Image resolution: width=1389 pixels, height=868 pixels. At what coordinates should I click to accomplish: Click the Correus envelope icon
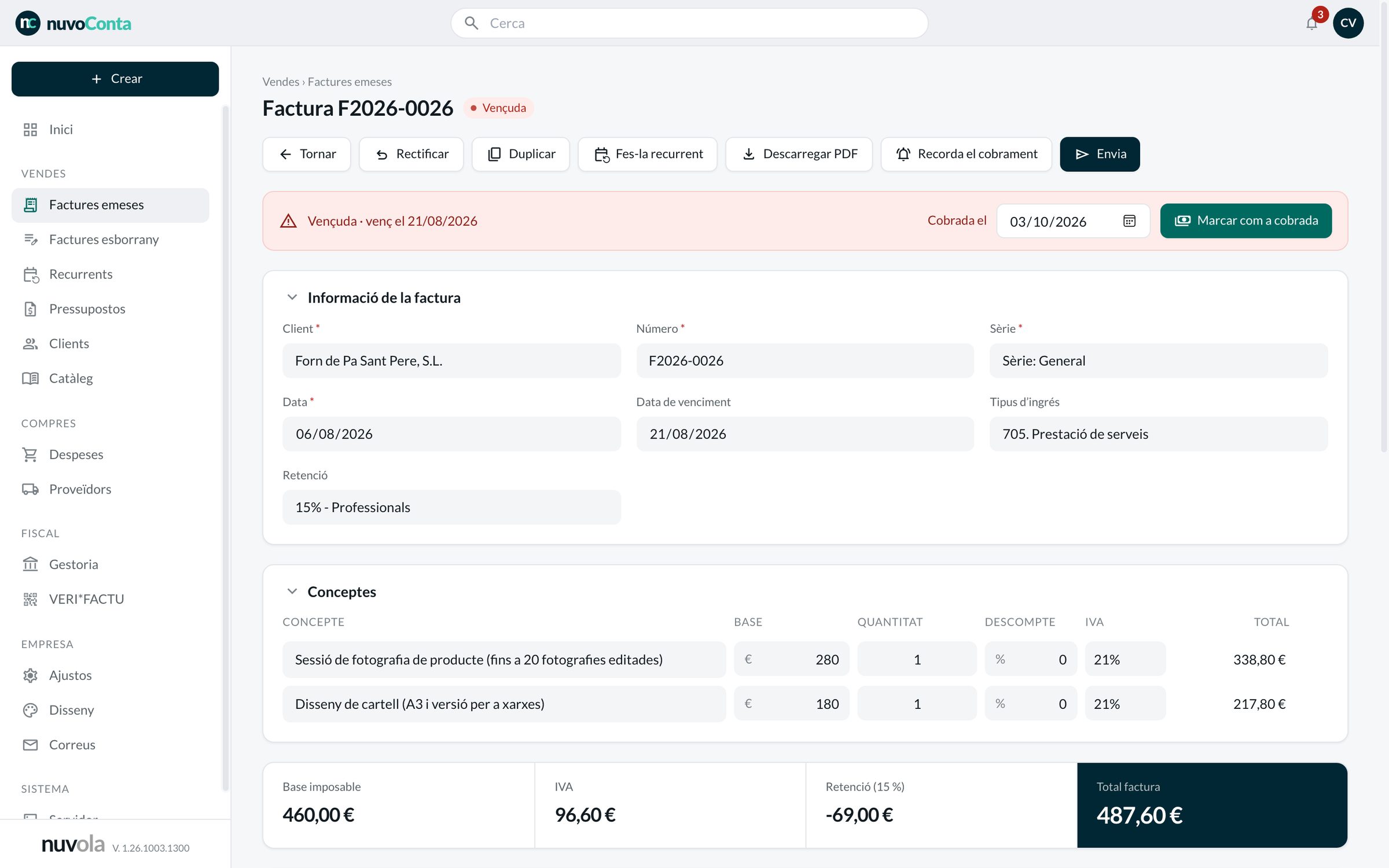coord(30,745)
